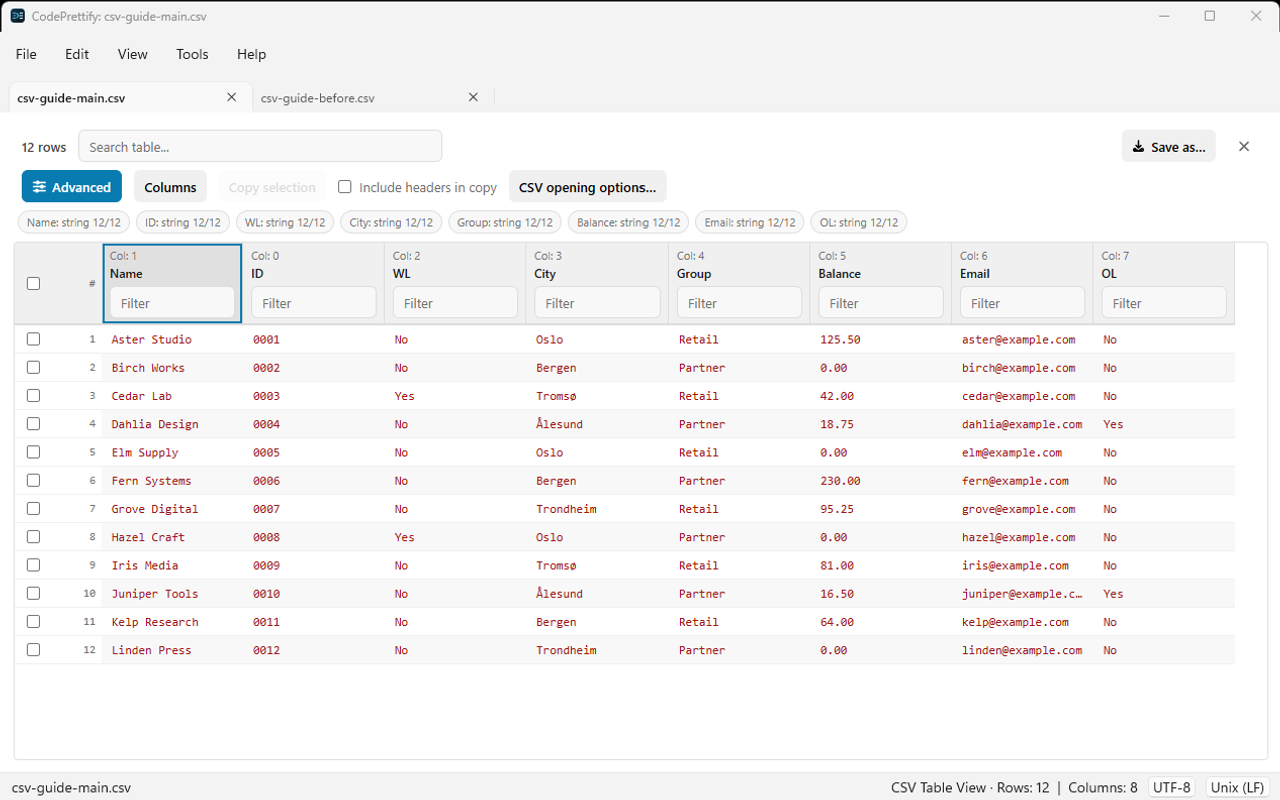Enable Include headers in copy
Viewport: 1280px width, 800px height.
pos(345,187)
